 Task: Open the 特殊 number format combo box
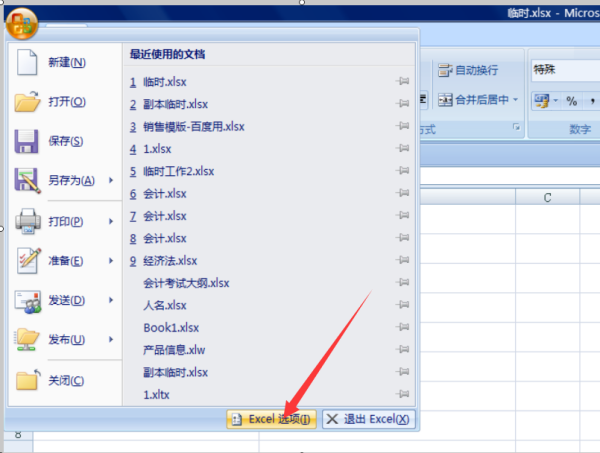coord(566,70)
